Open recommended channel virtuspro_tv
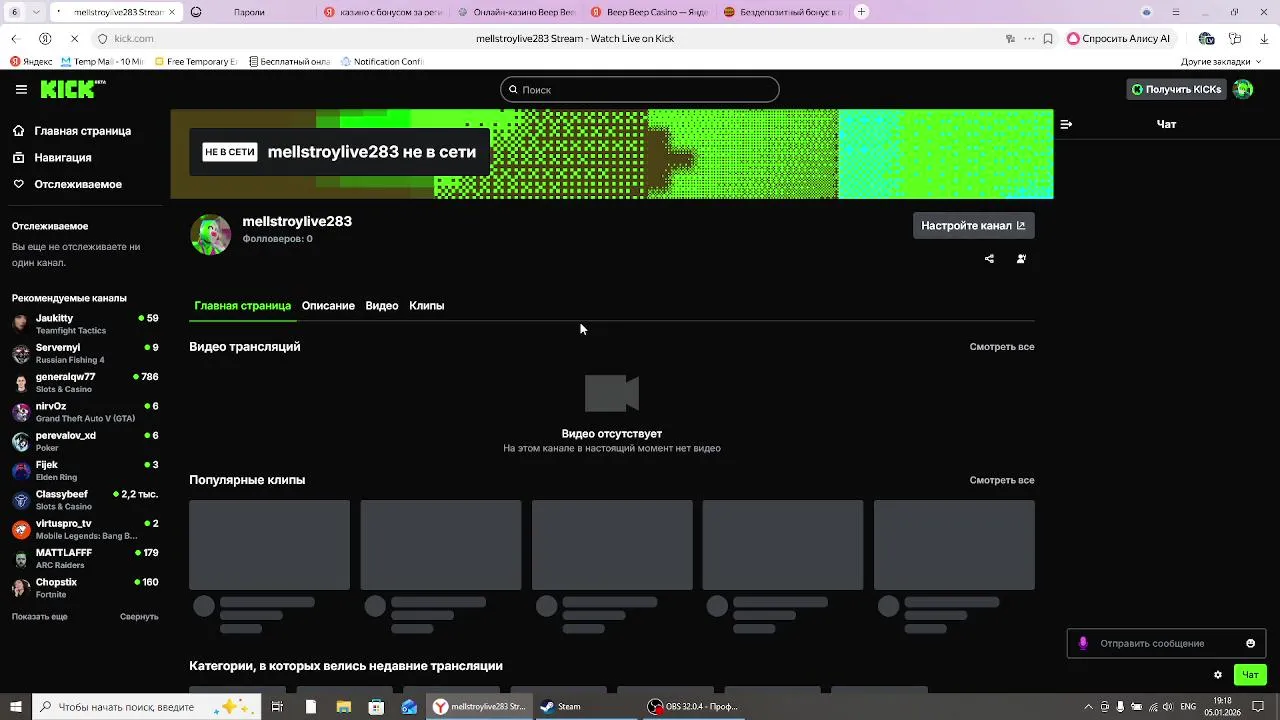The width and height of the screenshot is (1280, 720). click(85, 529)
